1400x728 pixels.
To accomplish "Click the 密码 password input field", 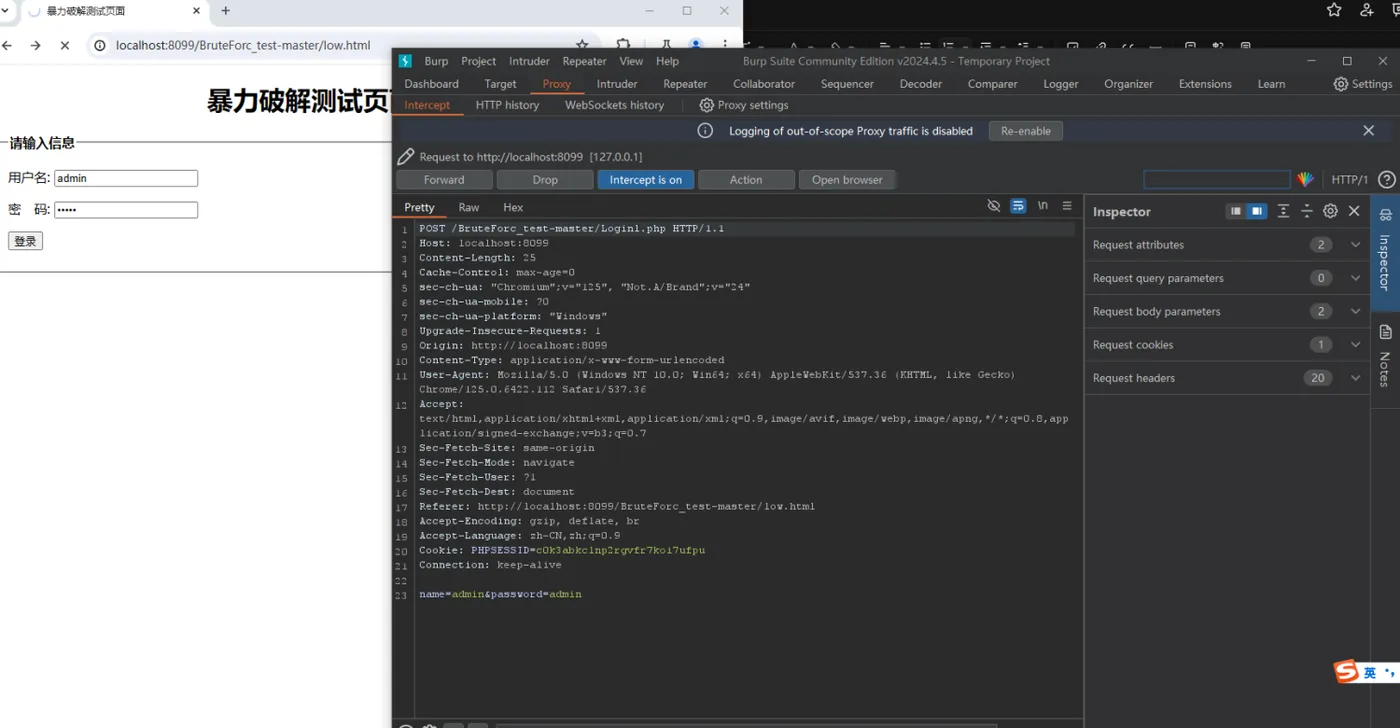I will pyautogui.click(x=126, y=210).
